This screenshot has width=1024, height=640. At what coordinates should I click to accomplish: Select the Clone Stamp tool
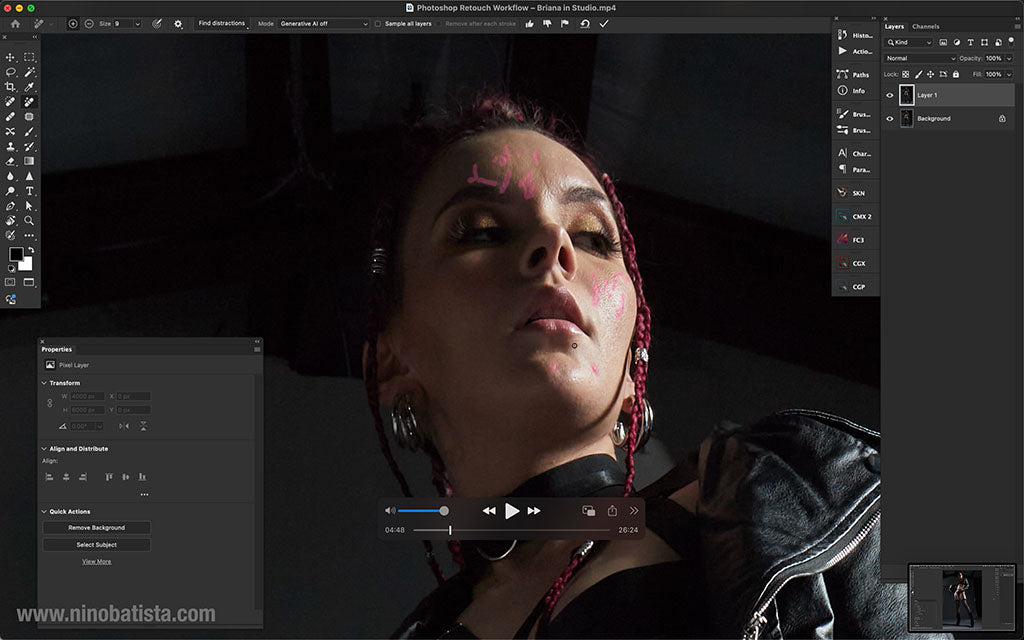(x=11, y=147)
